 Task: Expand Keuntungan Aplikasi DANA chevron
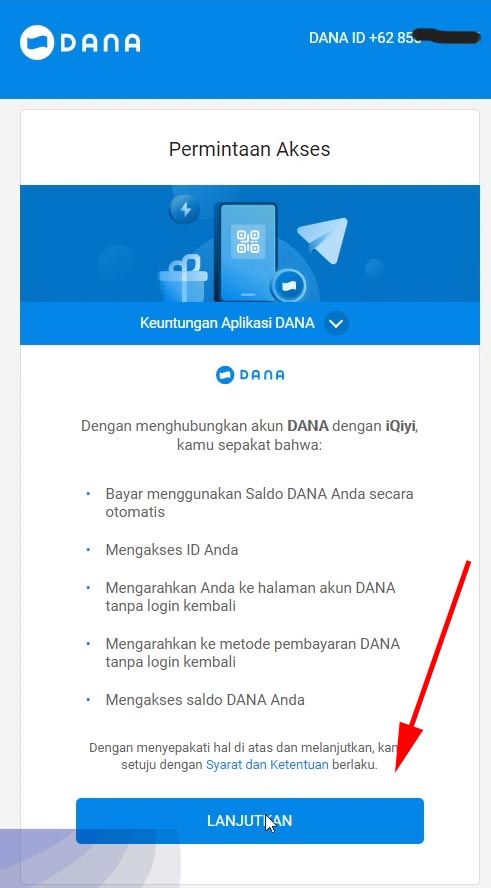pos(336,323)
